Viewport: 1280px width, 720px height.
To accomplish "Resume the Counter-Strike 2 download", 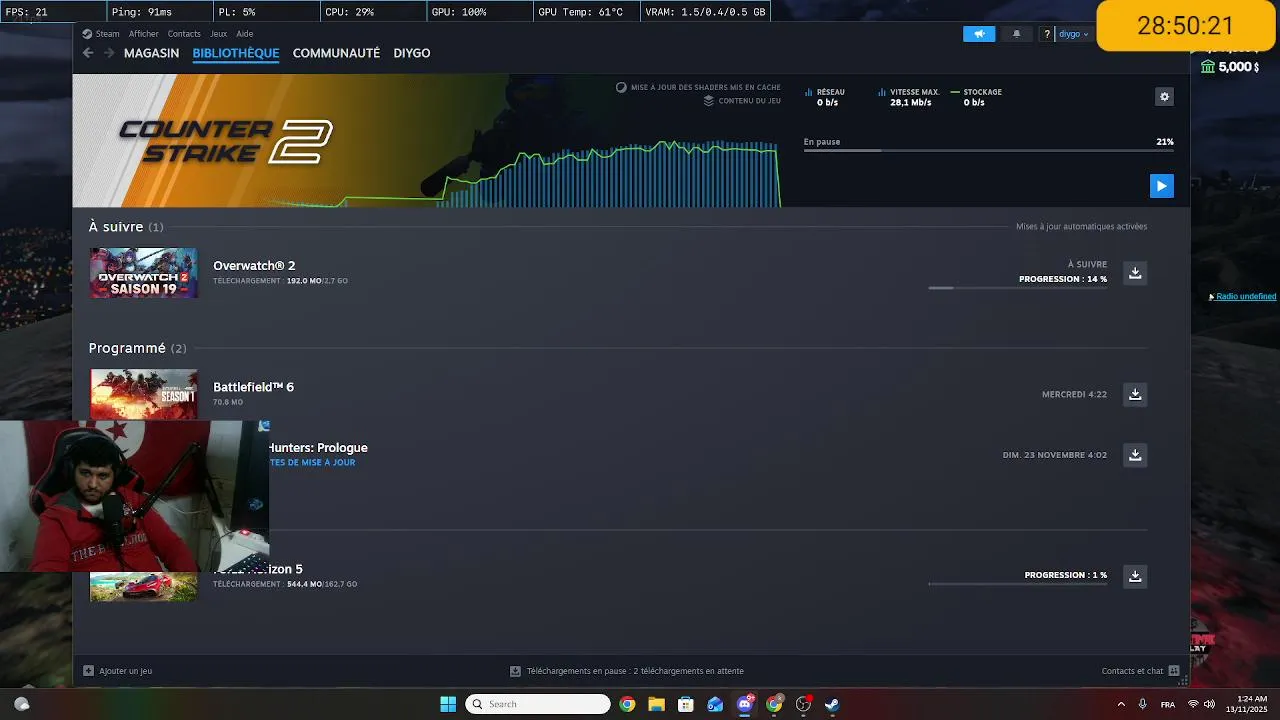I will (1161, 186).
